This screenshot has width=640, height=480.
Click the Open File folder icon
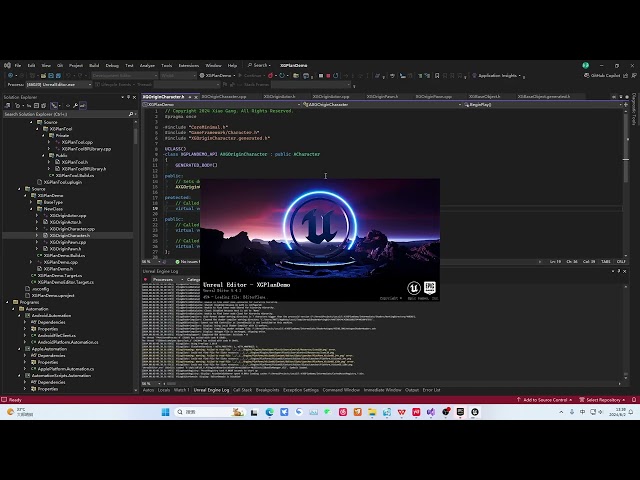43,76
